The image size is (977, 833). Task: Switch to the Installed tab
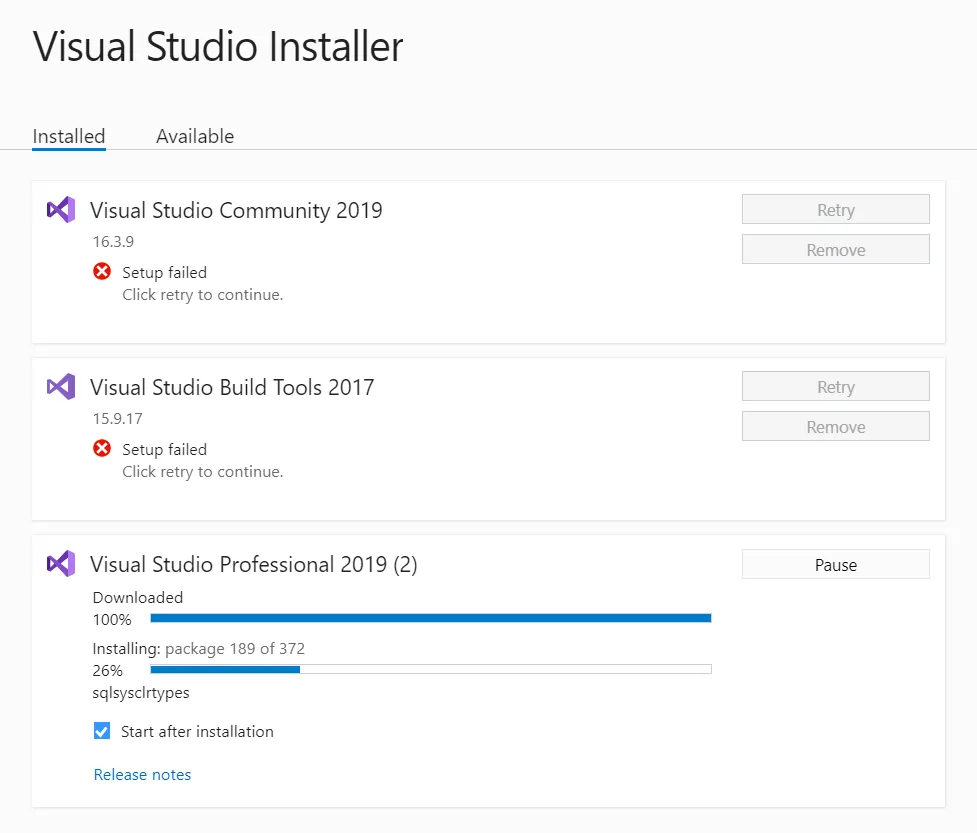[69, 136]
